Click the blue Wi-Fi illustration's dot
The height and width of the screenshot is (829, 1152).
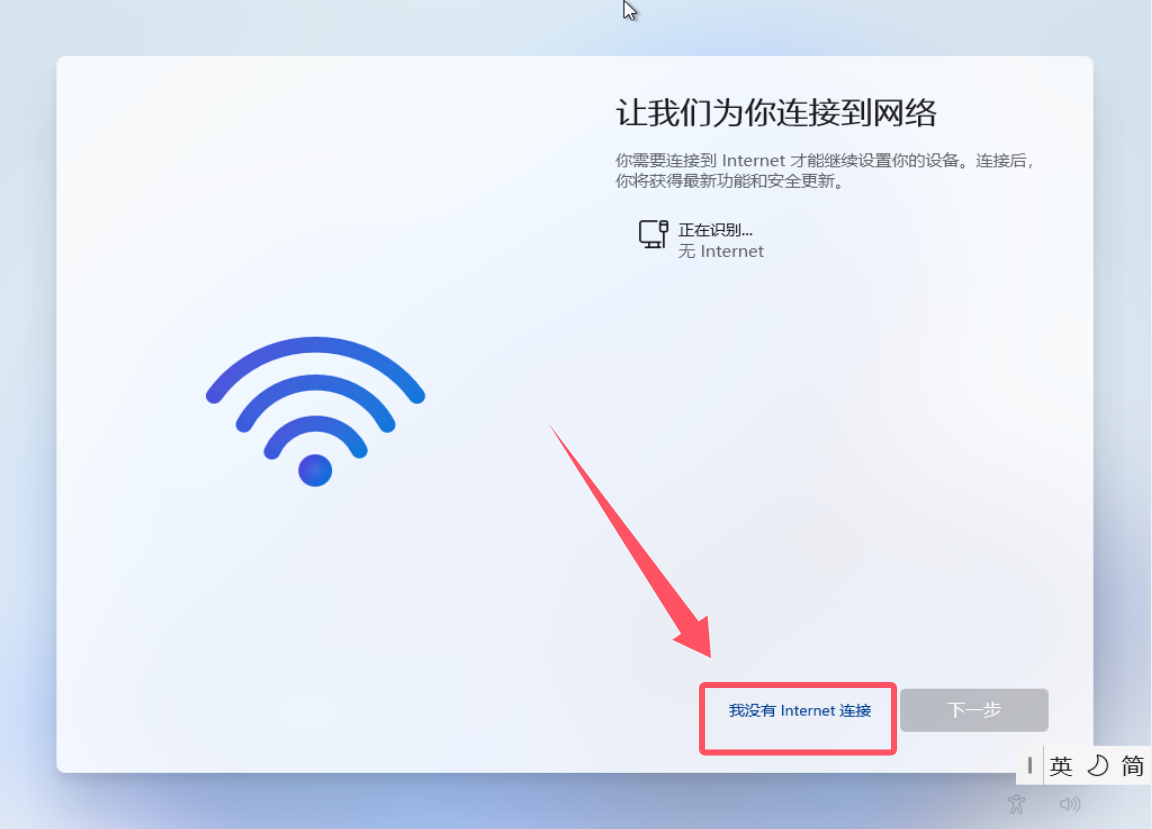pyautogui.click(x=315, y=470)
